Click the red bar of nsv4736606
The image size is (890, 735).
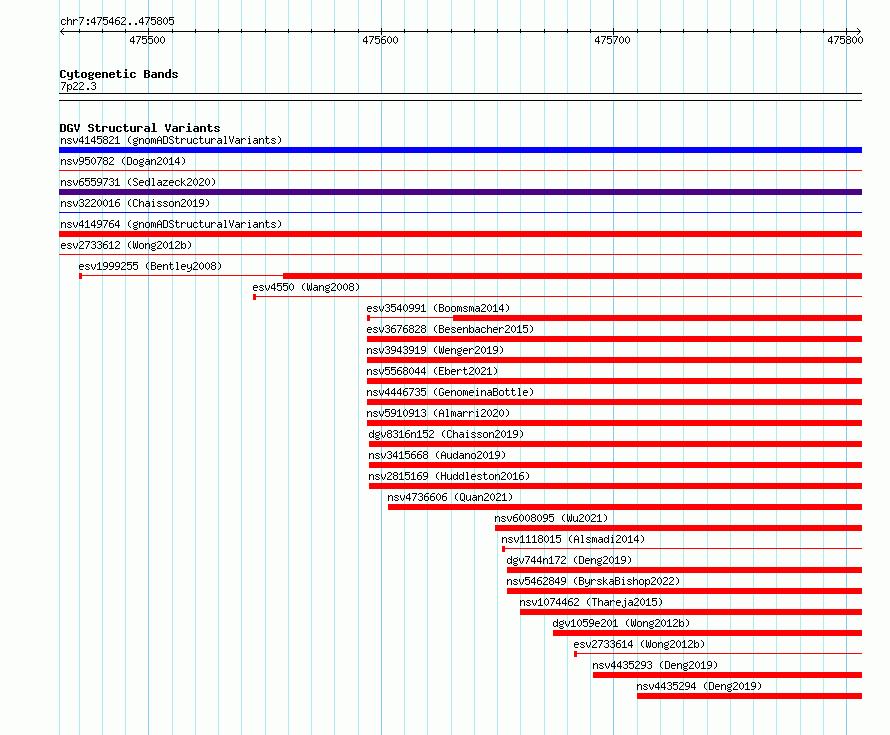[x=625, y=507]
